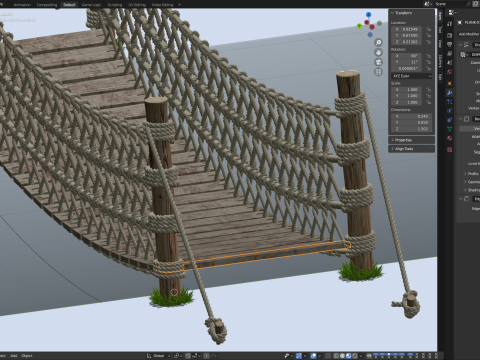Switch to the UV Editing workspace tab
This screenshot has height=360, width=480.
point(137,5)
